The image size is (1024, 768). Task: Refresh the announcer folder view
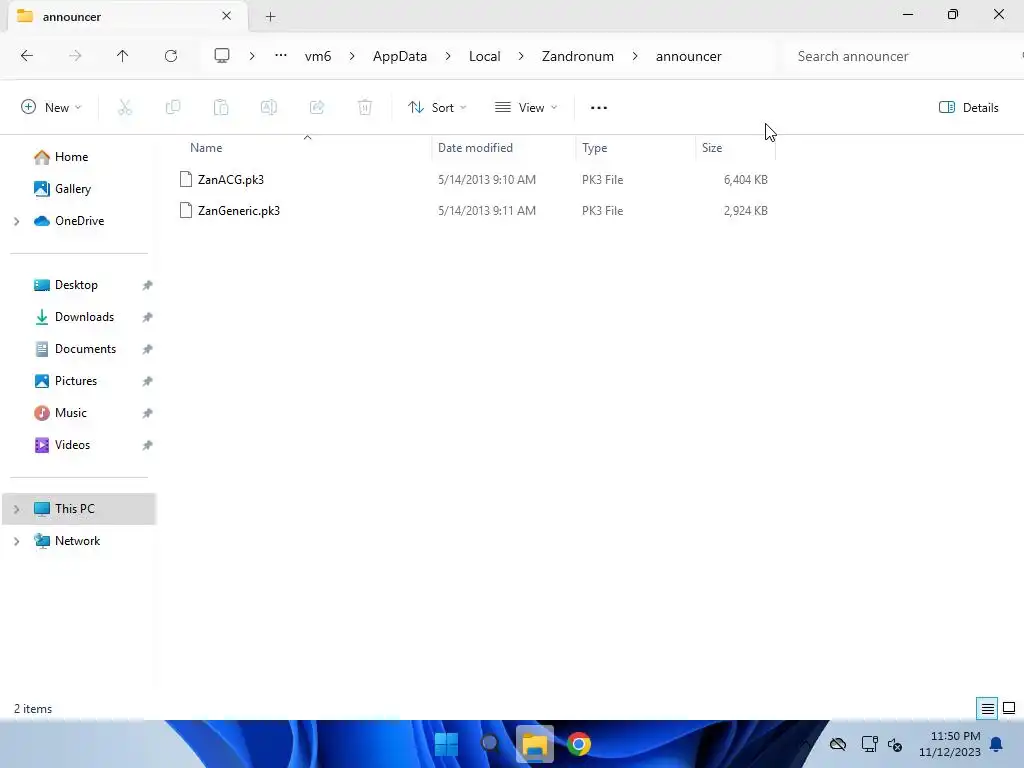(171, 56)
